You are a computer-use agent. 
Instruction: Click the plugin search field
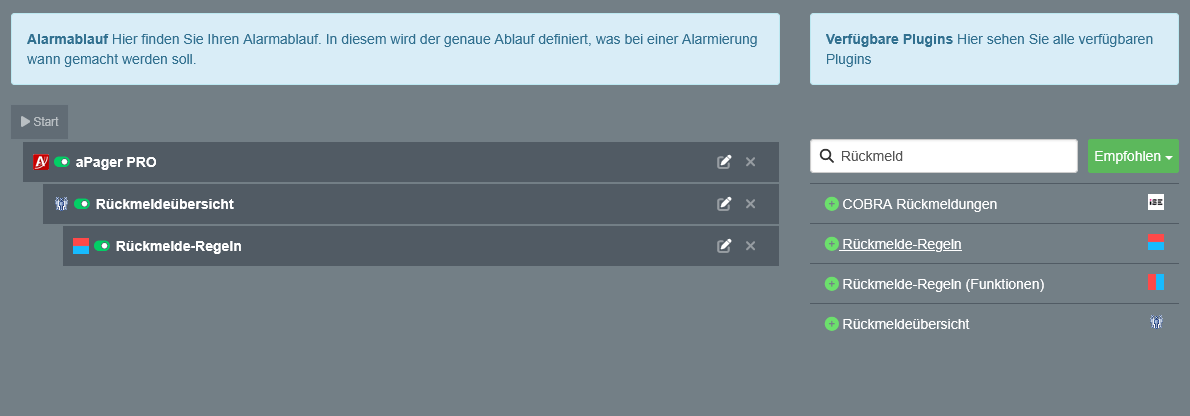pos(955,156)
